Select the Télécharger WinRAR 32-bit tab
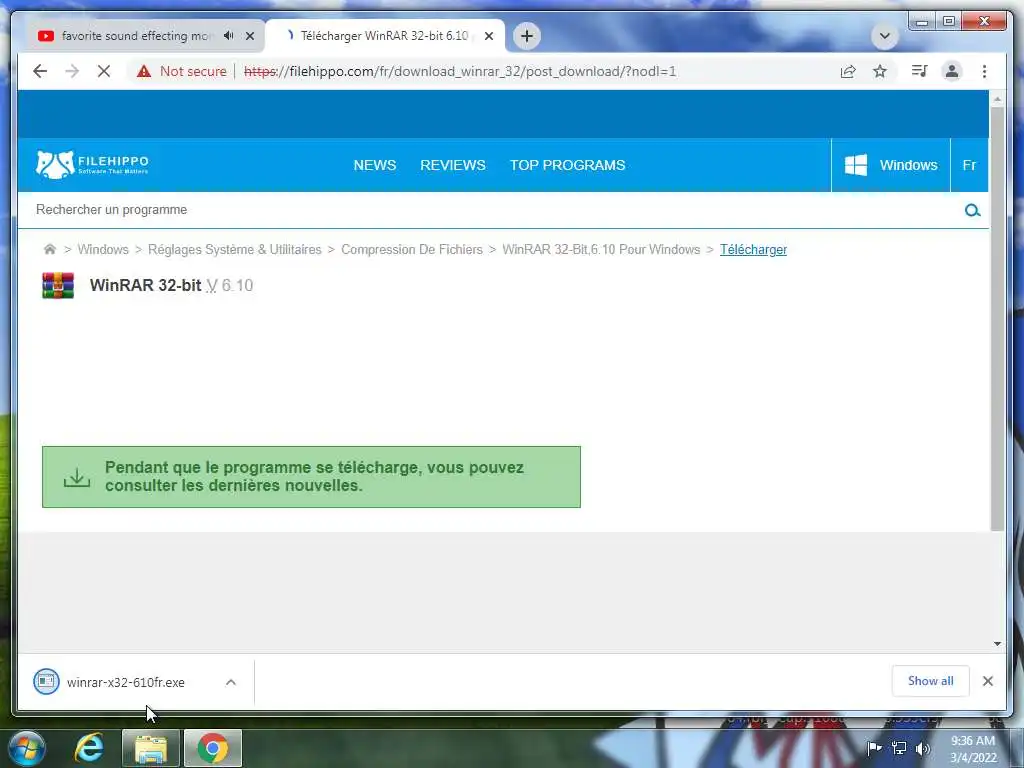Screen dimensions: 1024x768 point(384,36)
